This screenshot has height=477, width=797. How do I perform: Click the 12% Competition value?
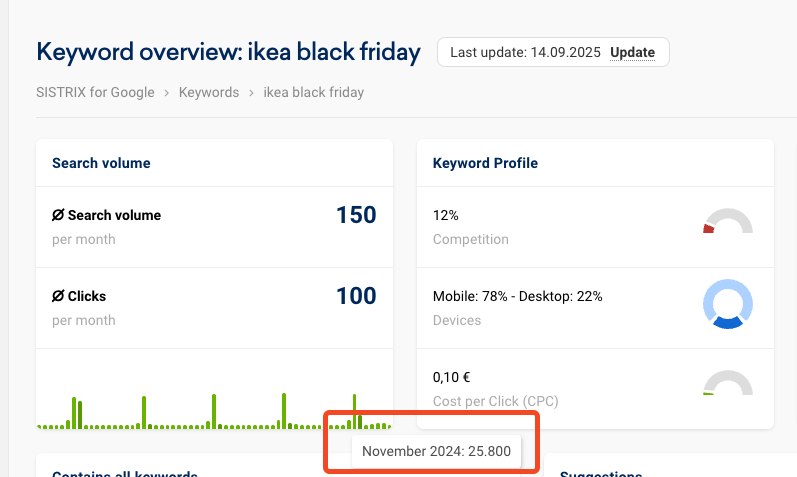445,215
